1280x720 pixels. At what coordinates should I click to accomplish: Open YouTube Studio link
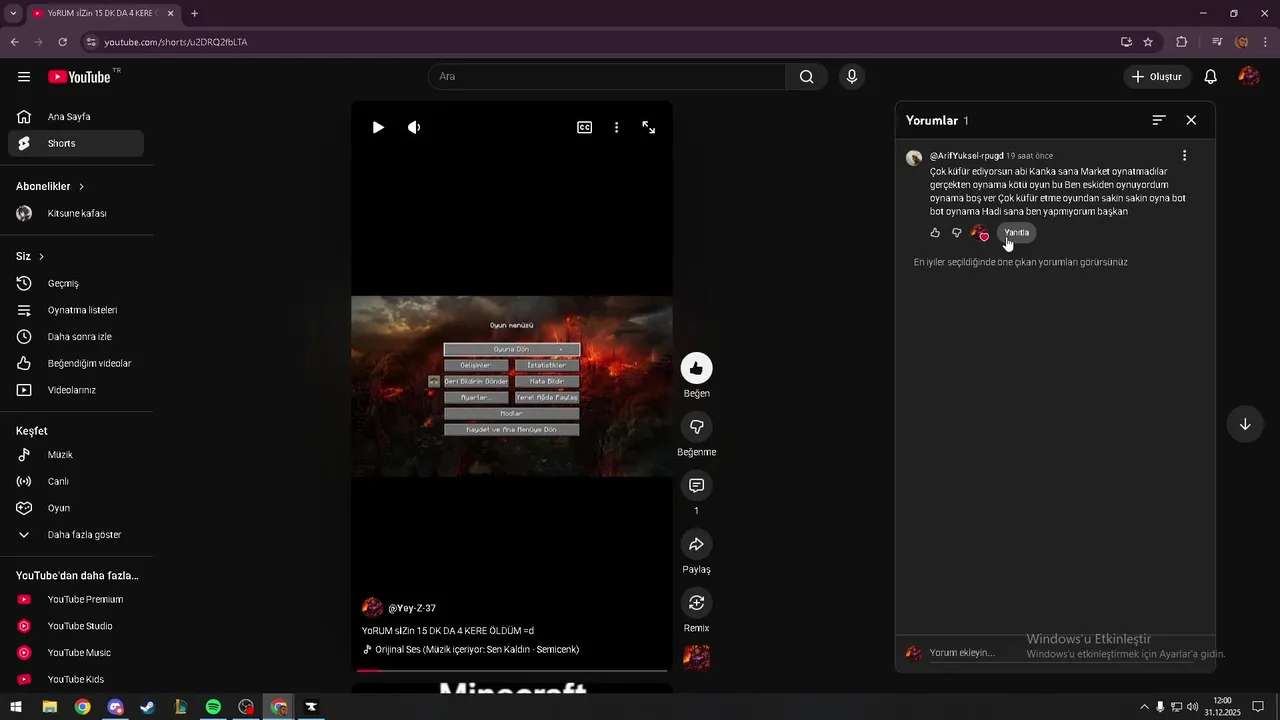[x=76, y=626]
